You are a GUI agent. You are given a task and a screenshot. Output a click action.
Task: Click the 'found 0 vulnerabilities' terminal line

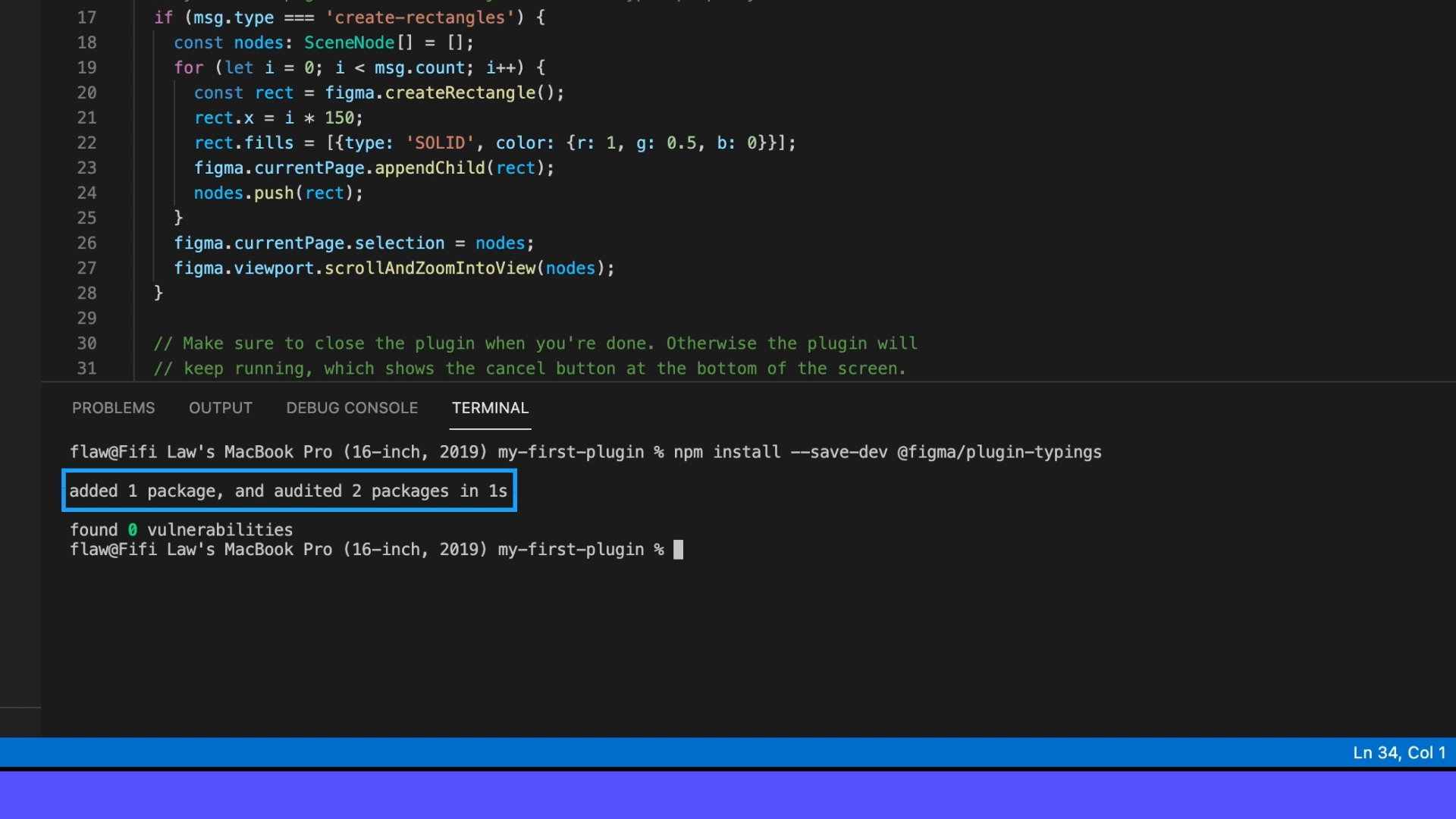click(x=181, y=529)
